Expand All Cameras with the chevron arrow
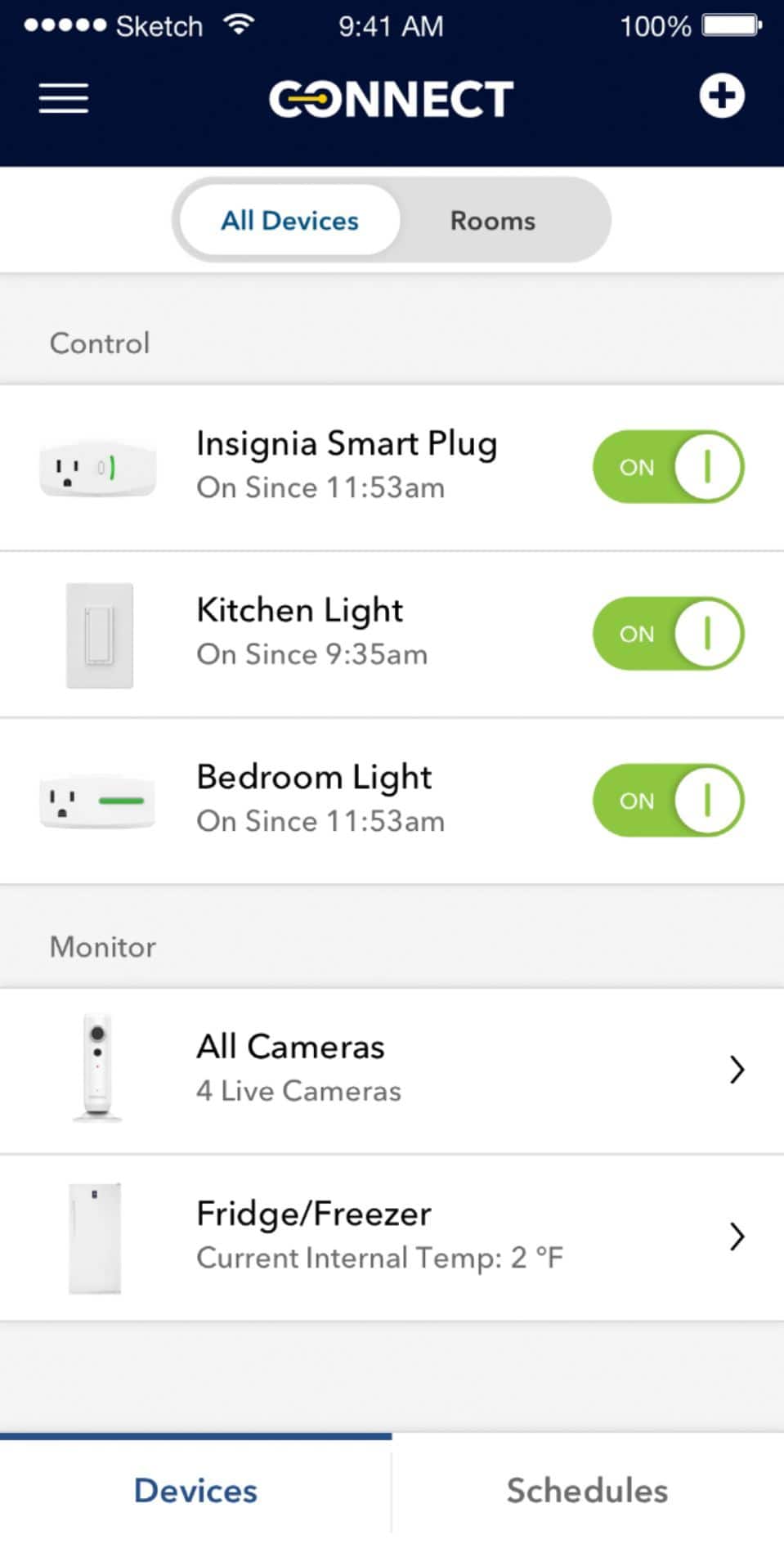Screen dimensions: 784x1553 (x=737, y=1070)
